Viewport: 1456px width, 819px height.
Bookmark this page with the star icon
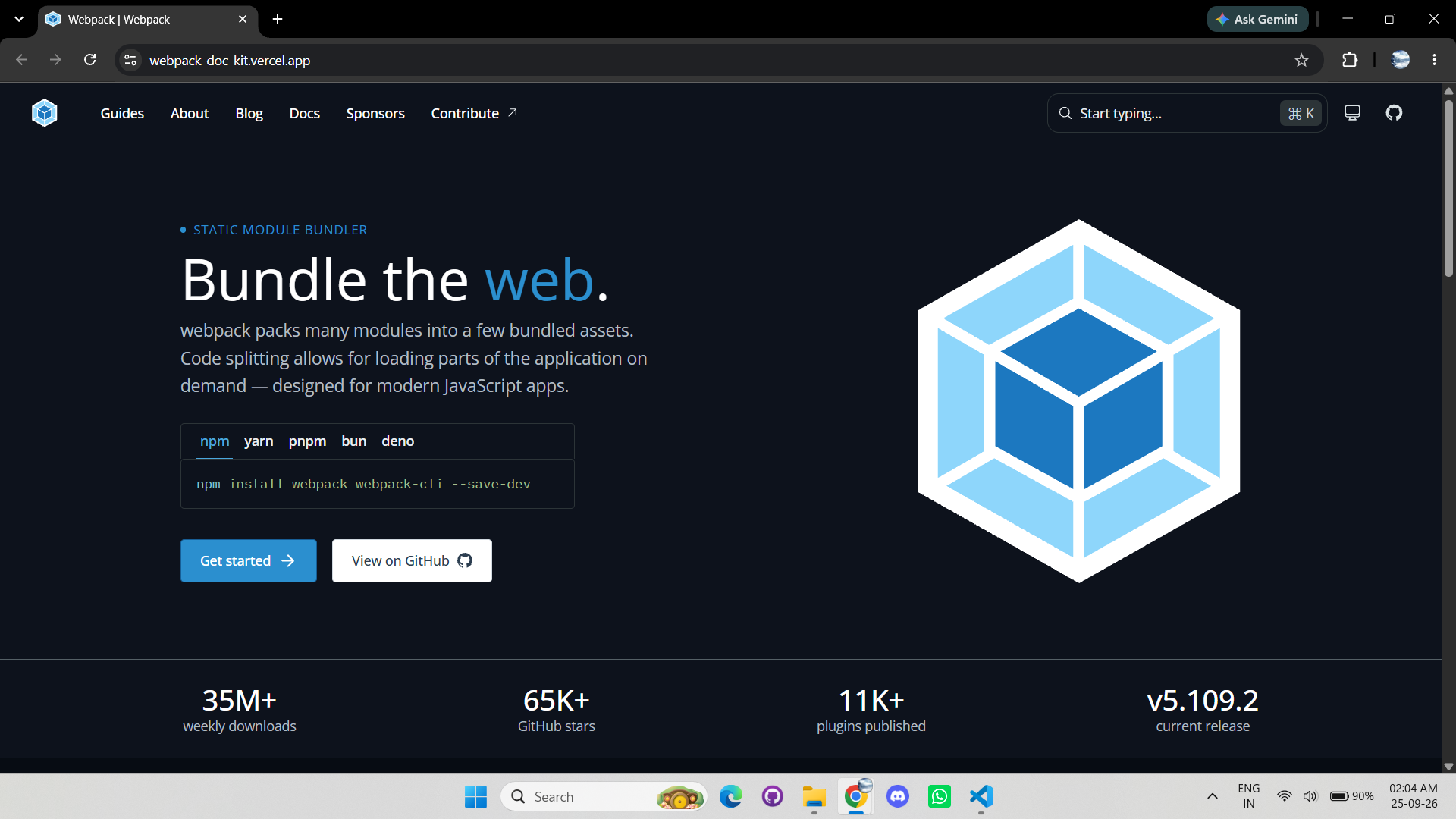(x=1301, y=60)
